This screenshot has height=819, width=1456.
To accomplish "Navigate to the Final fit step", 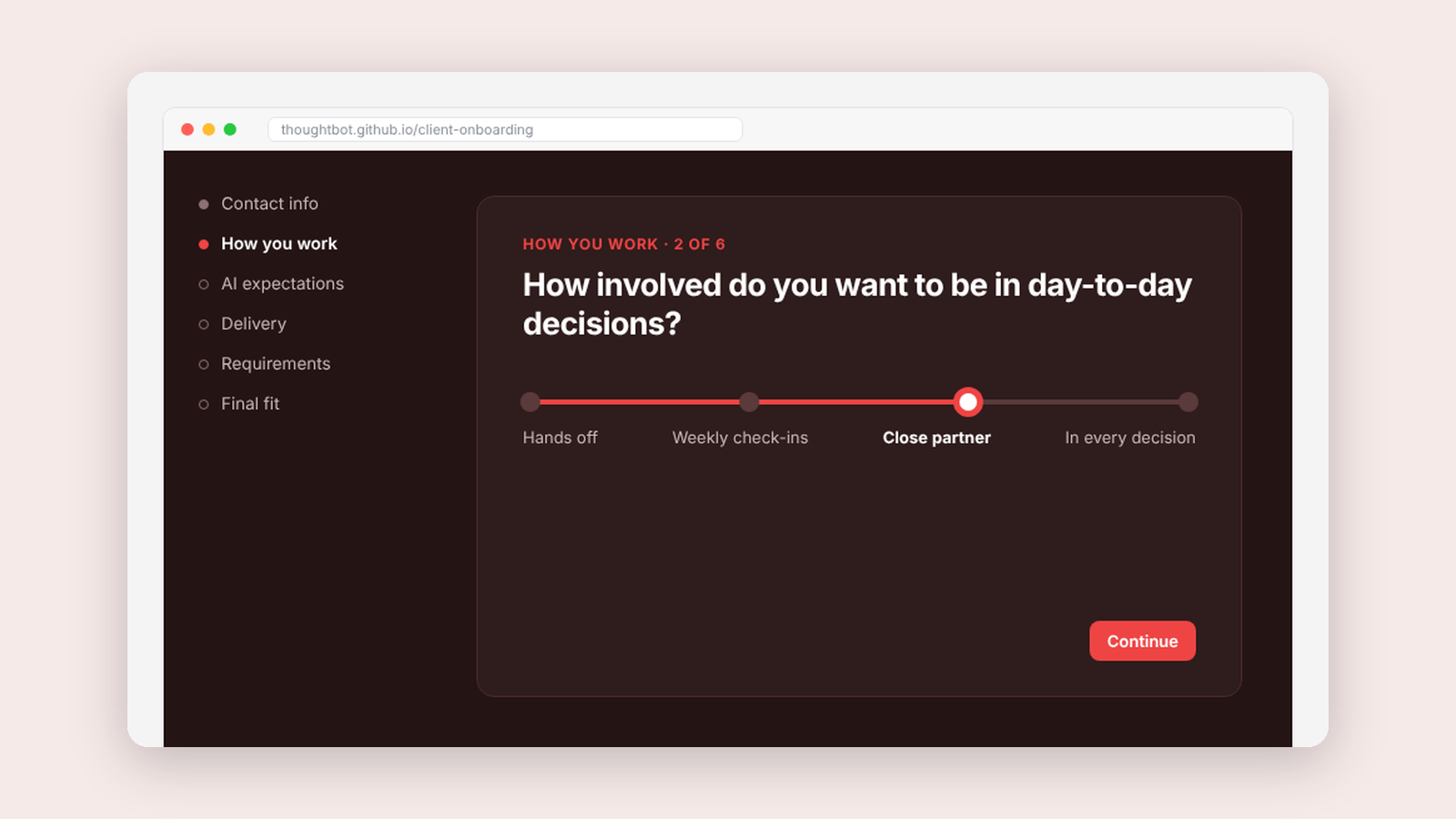I will (239, 404).
